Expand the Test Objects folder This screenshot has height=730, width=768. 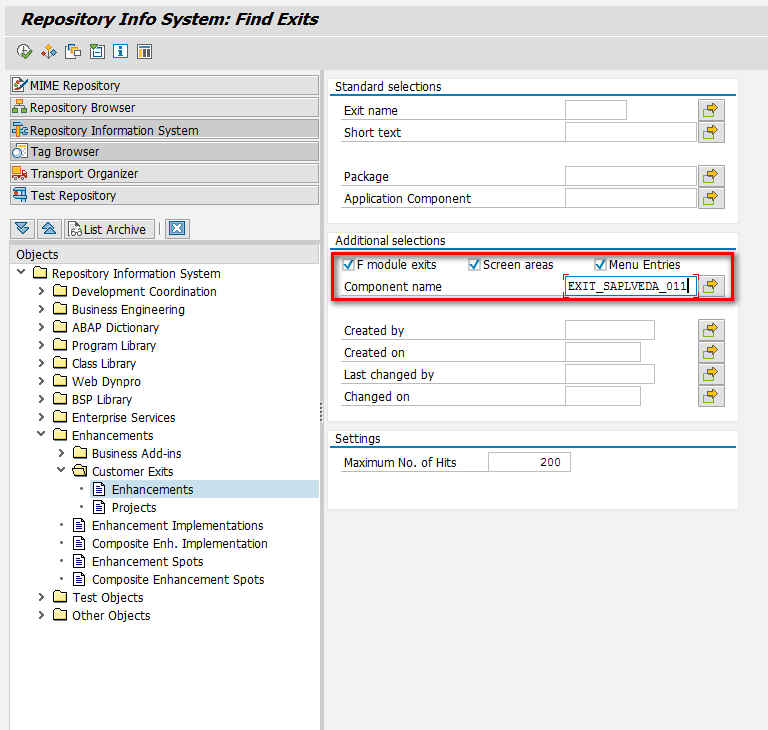click(x=41, y=597)
